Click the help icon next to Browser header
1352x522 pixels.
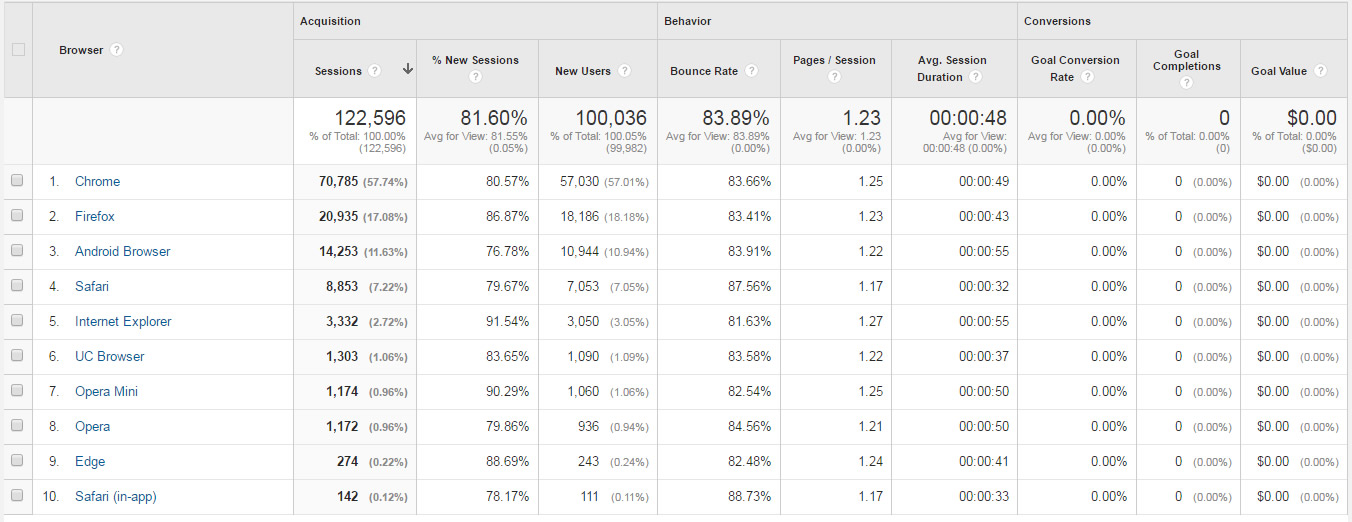[117, 50]
